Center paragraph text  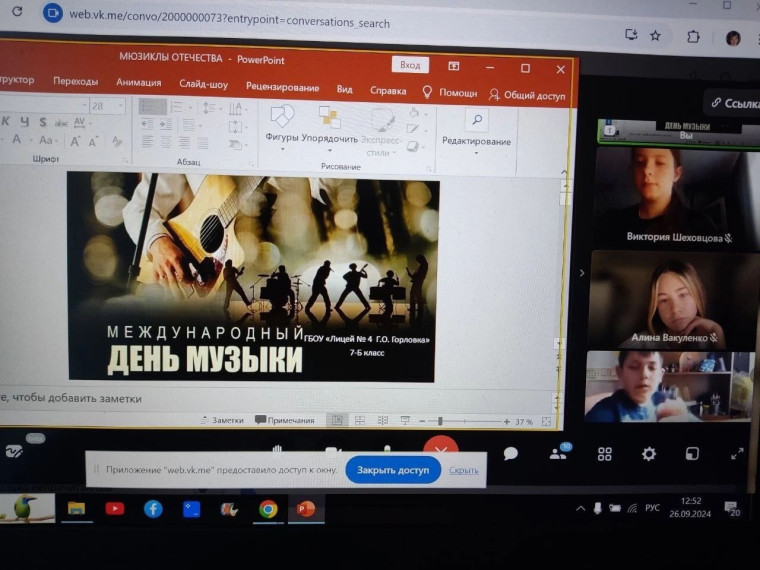point(165,142)
